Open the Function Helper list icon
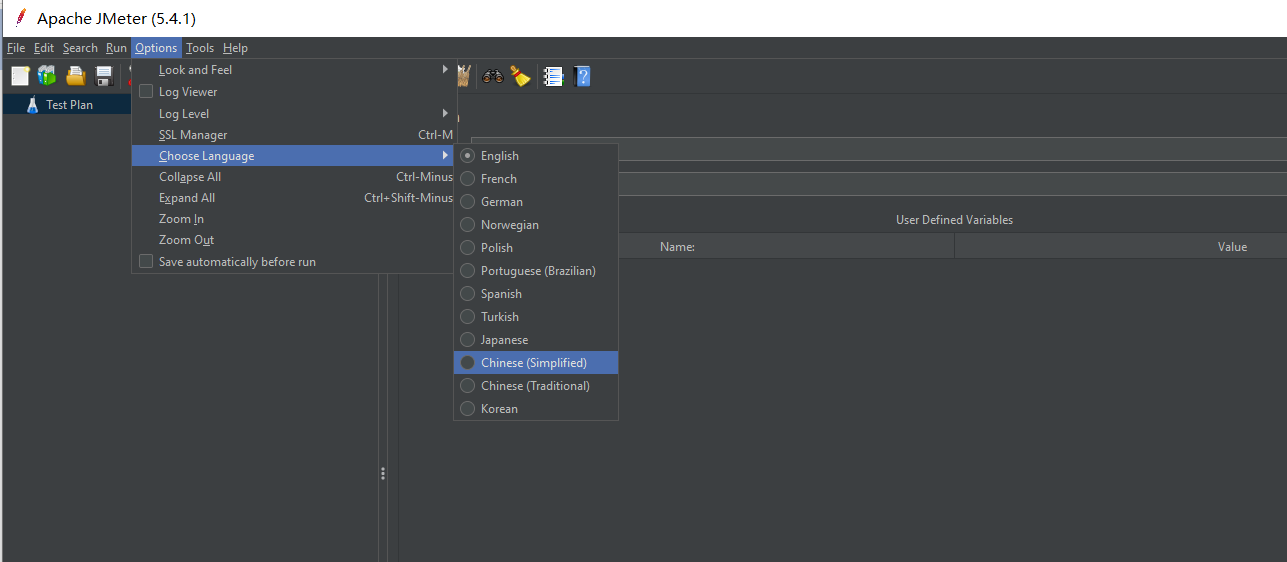Screen dimensions: 1287x562 click(x=553, y=76)
